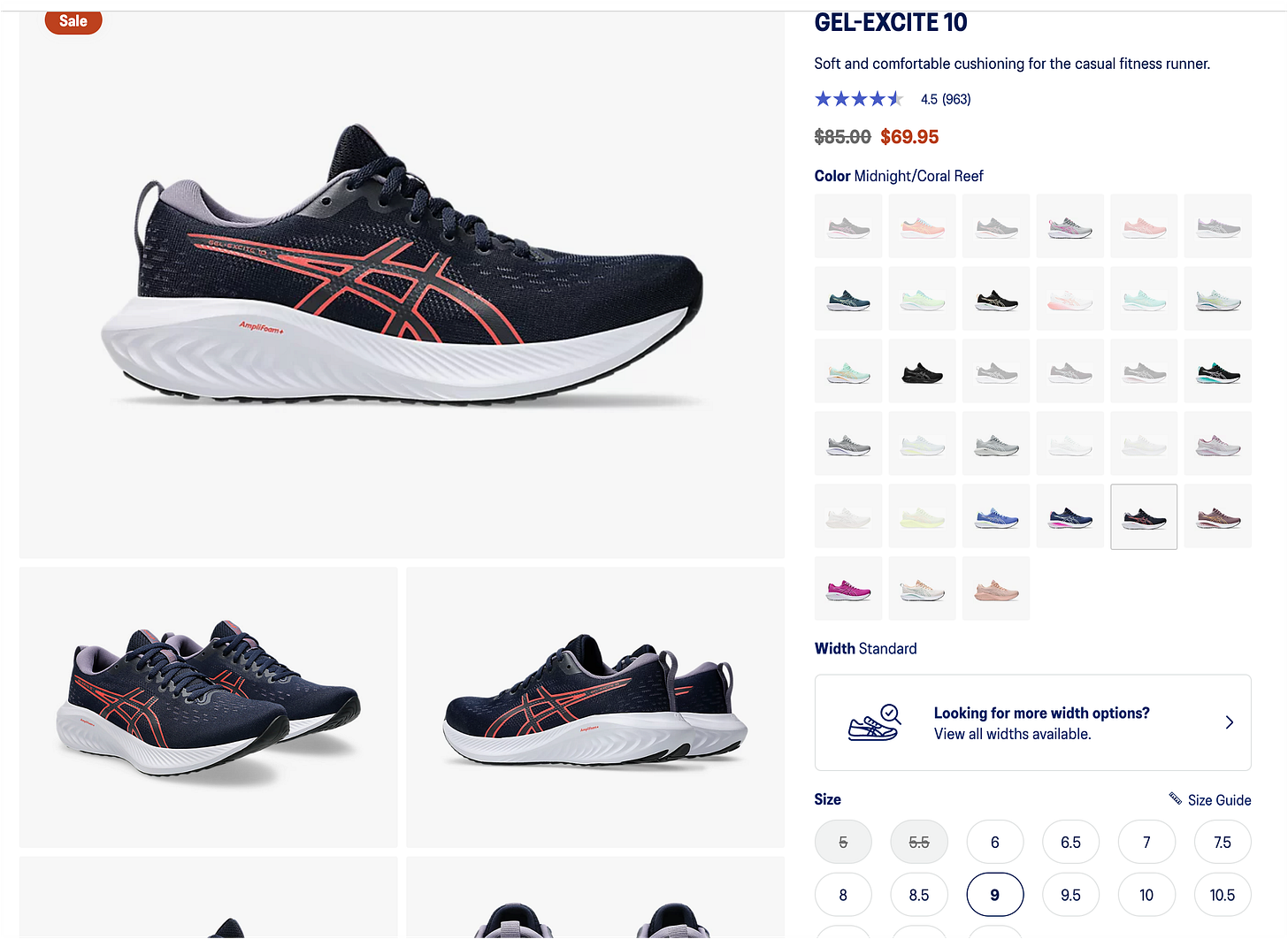View the shoe pair front-angle thumbnail
The height and width of the screenshot is (939, 1288).
coord(209,707)
